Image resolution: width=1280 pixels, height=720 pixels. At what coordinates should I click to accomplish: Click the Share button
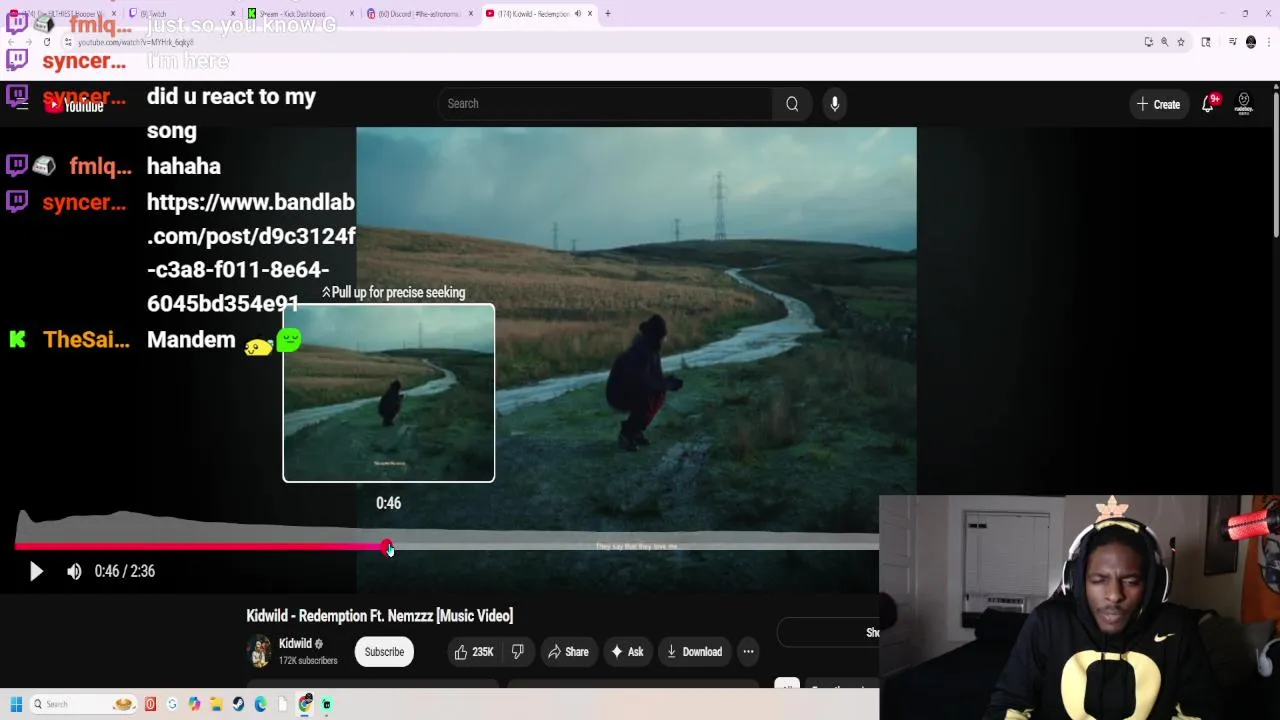568,652
